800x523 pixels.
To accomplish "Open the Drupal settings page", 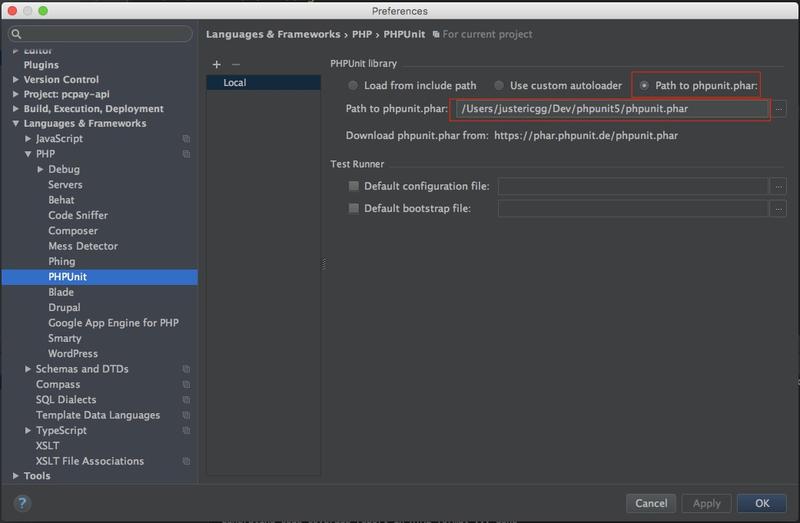I will point(64,308).
